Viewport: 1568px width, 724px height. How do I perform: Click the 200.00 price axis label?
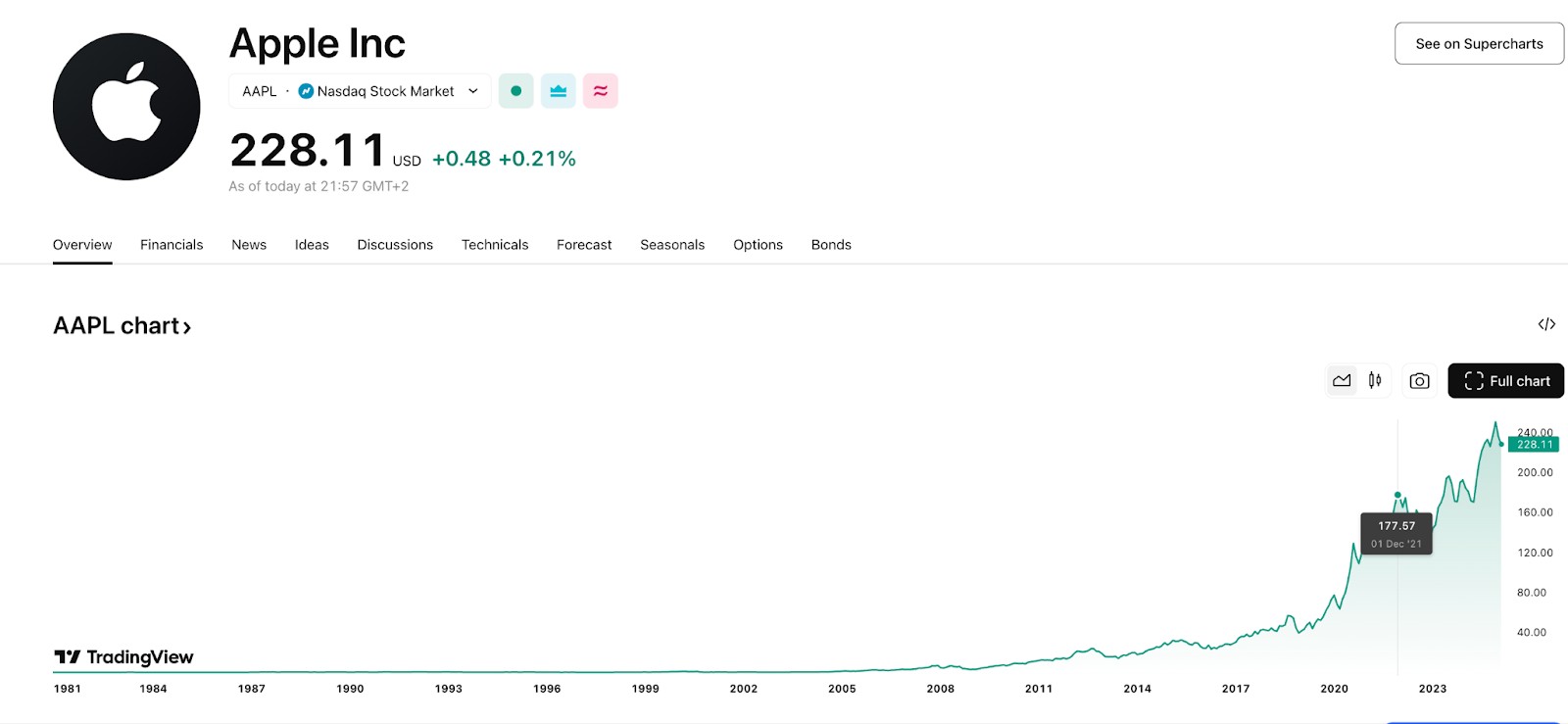click(x=1535, y=472)
